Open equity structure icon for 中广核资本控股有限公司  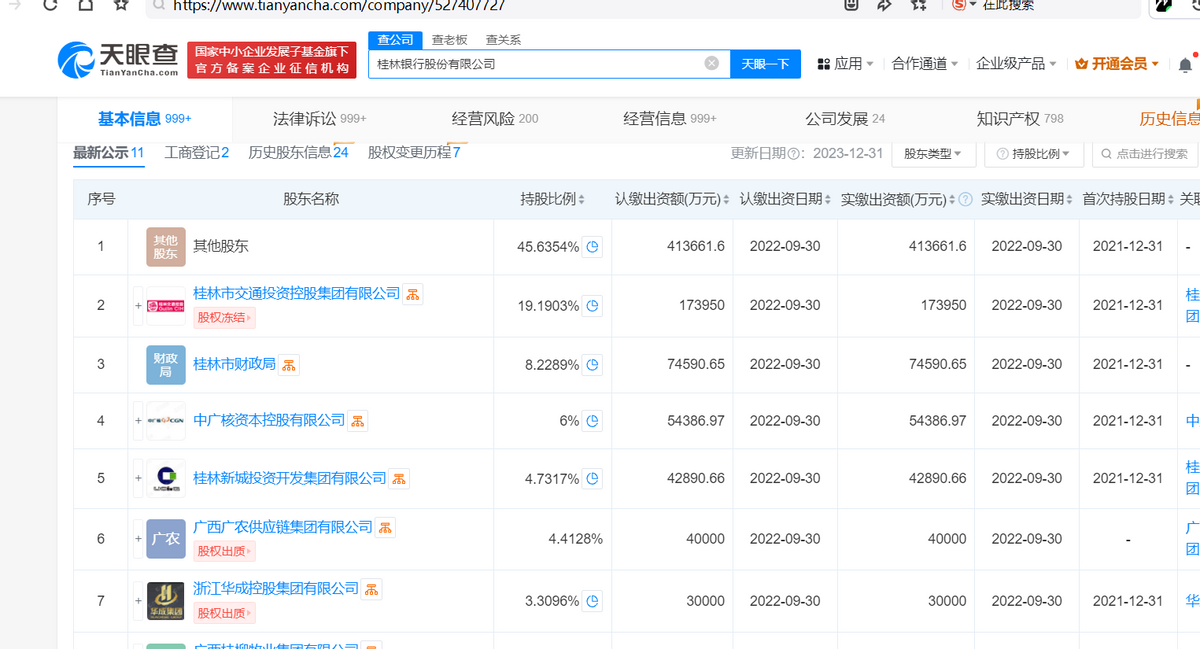click(x=358, y=421)
